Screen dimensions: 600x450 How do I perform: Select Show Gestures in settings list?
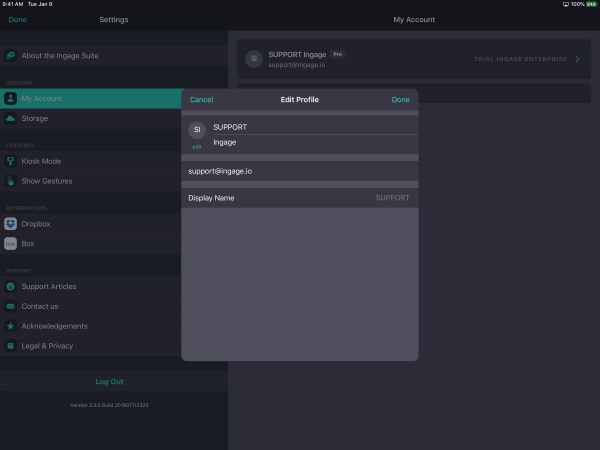click(91, 181)
